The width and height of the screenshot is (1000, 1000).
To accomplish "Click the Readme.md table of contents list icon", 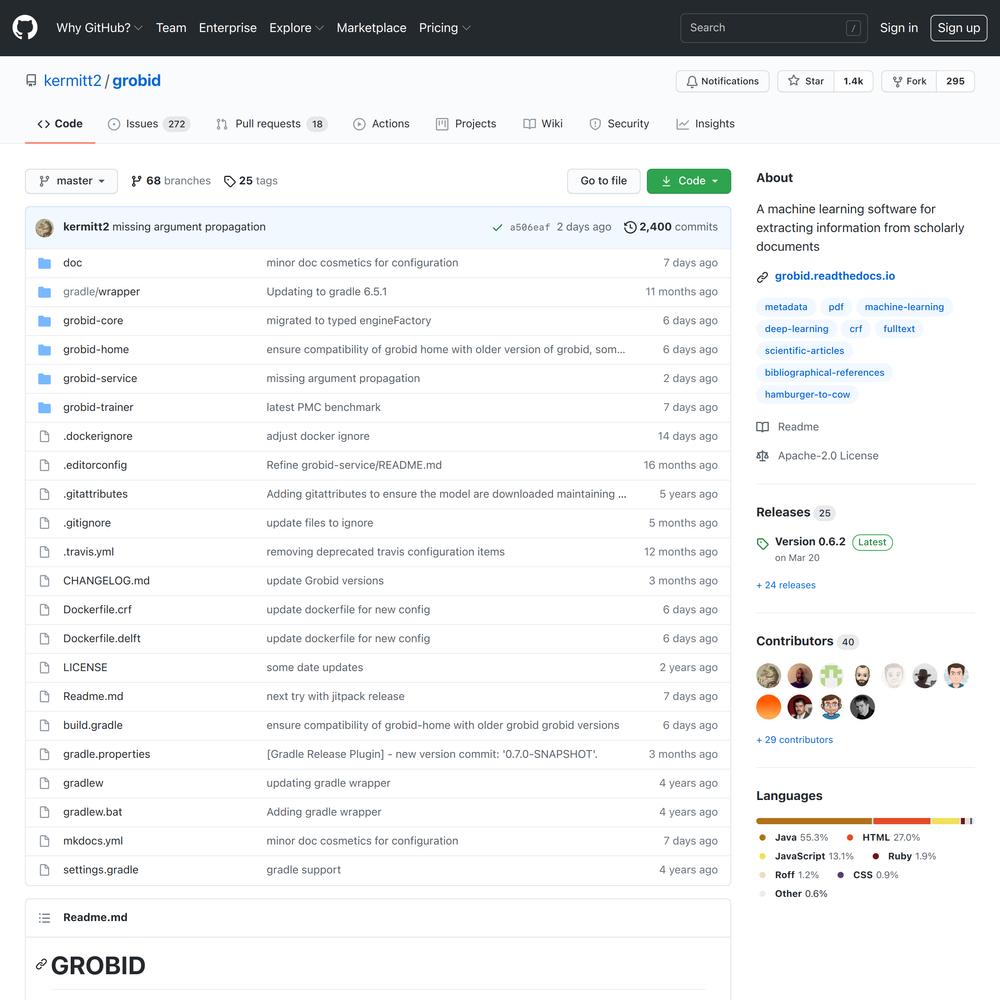I will pyautogui.click(x=44, y=918).
